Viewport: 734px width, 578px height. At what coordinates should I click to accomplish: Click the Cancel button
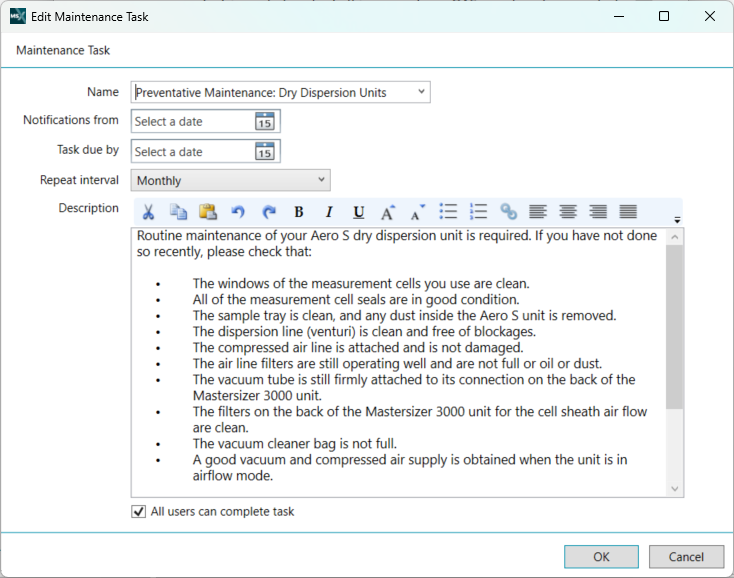coord(686,557)
